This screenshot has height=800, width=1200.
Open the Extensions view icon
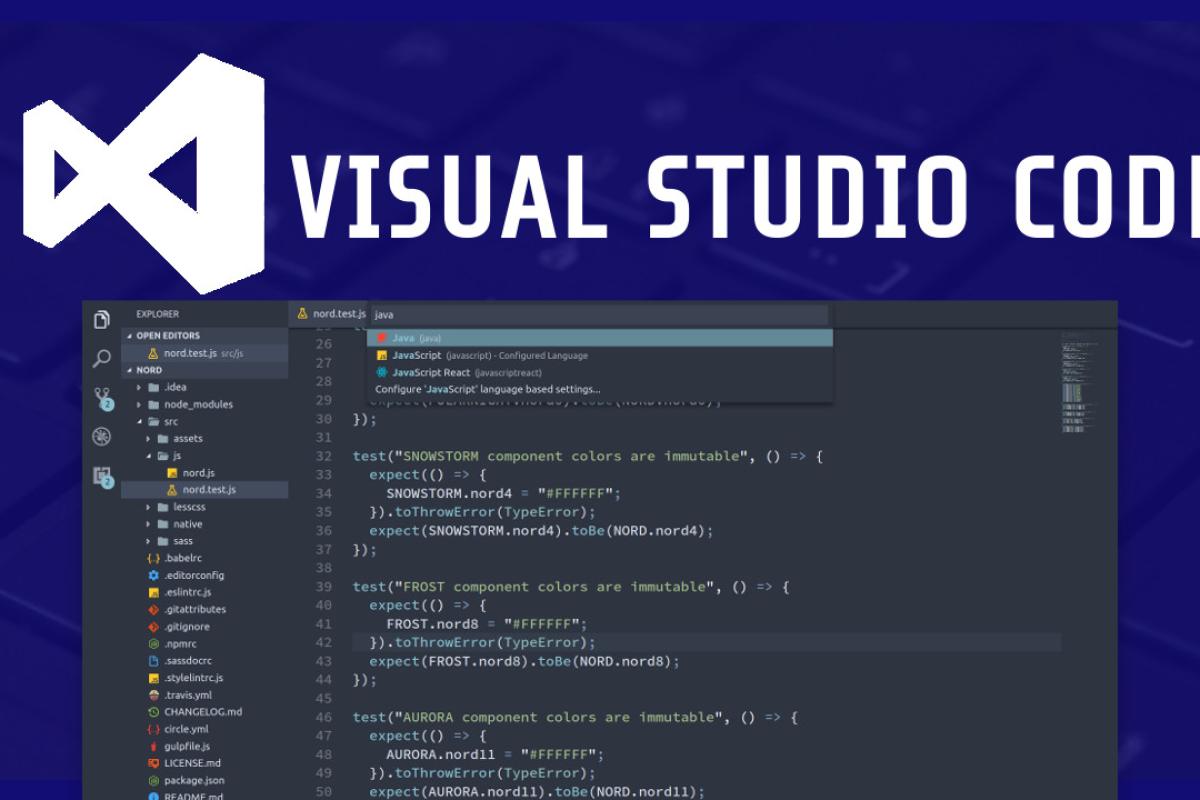(x=102, y=477)
